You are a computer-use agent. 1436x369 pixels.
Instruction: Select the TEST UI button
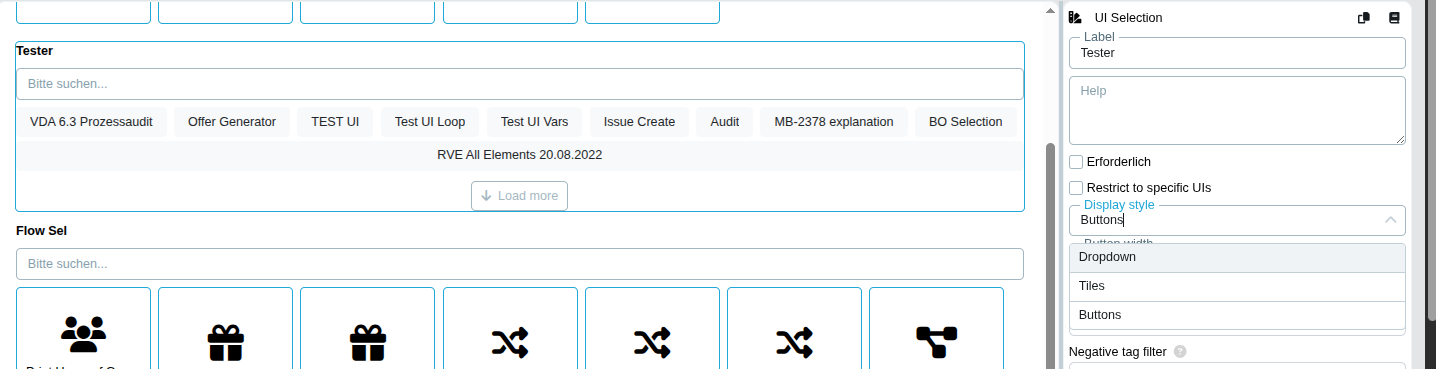335,122
